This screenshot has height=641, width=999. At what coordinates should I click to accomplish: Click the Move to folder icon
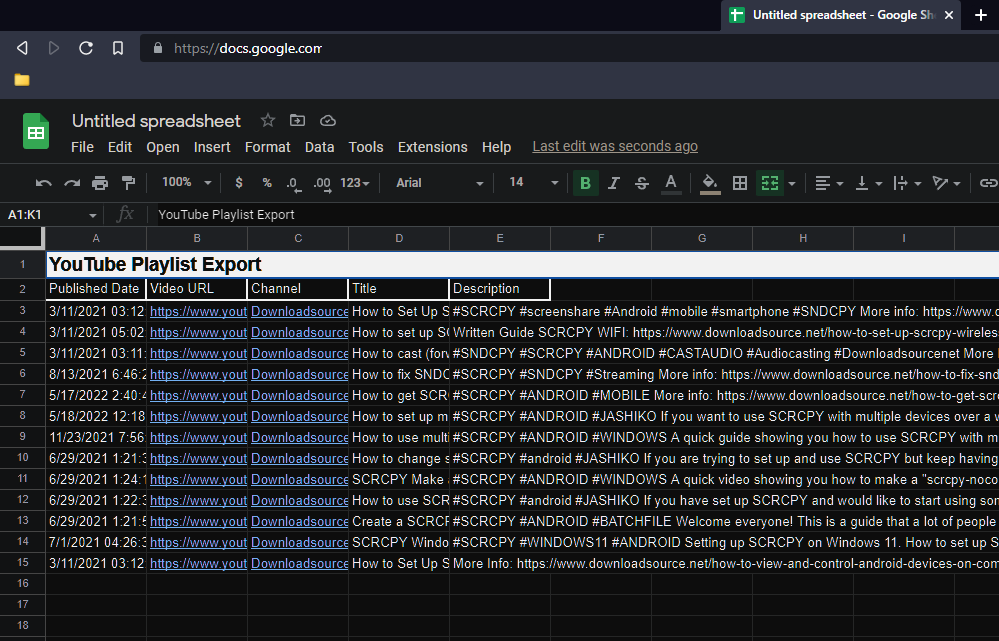click(298, 120)
